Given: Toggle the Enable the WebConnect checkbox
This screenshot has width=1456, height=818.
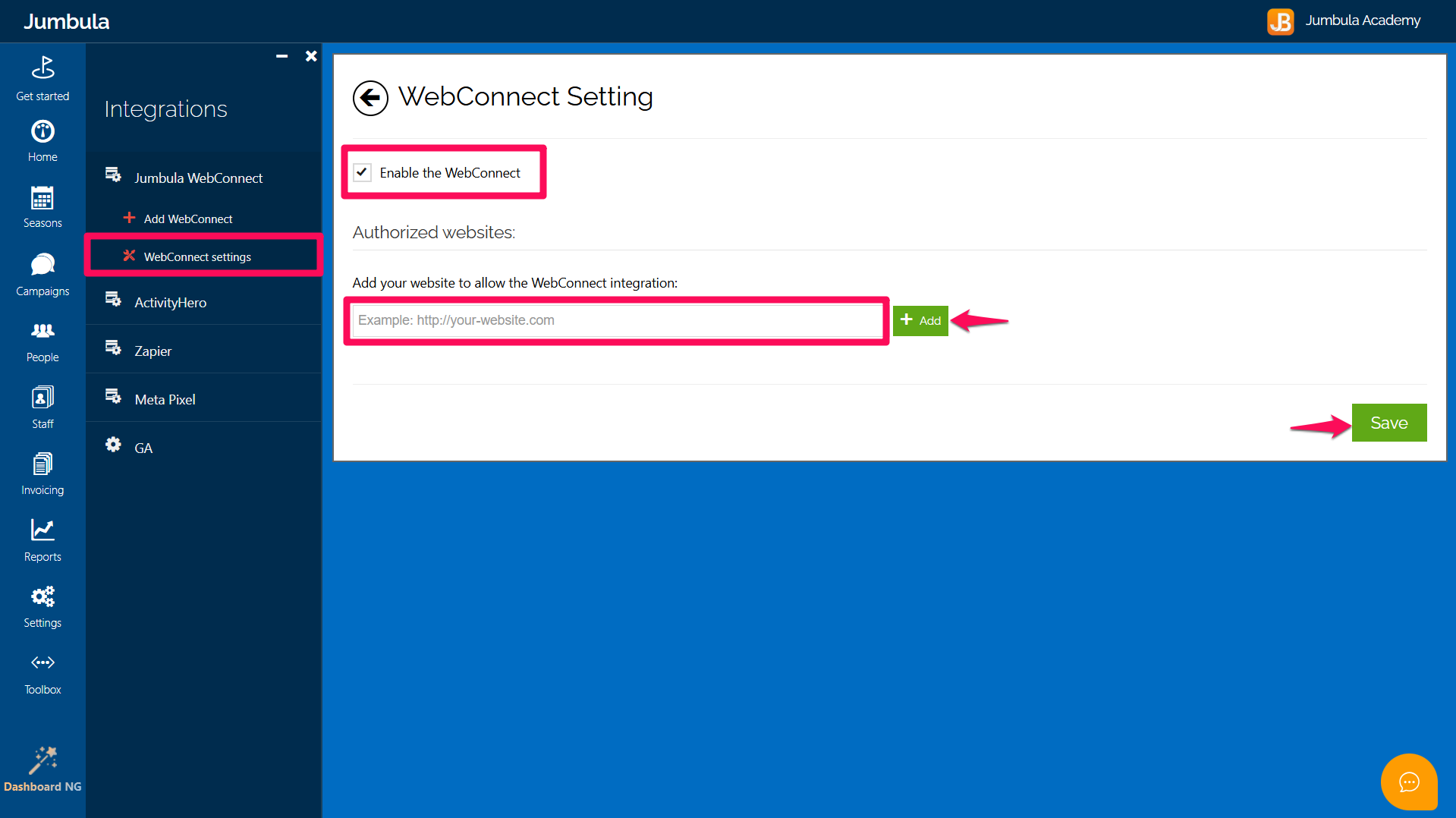Looking at the screenshot, I should tap(363, 172).
